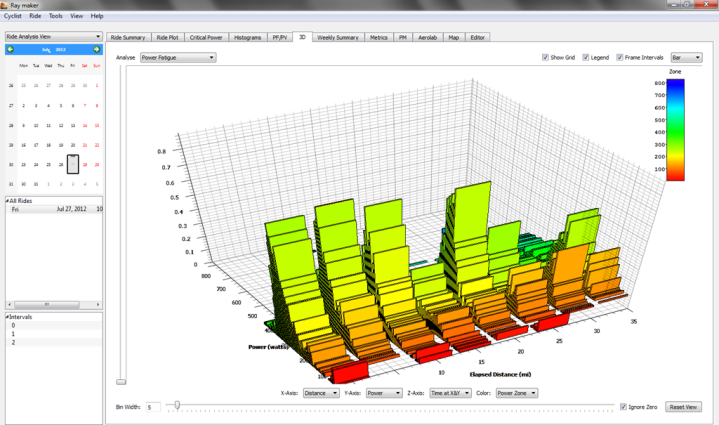
Task: Select the Fri Jul 27, 2012 ride
Action: click(x=54, y=209)
